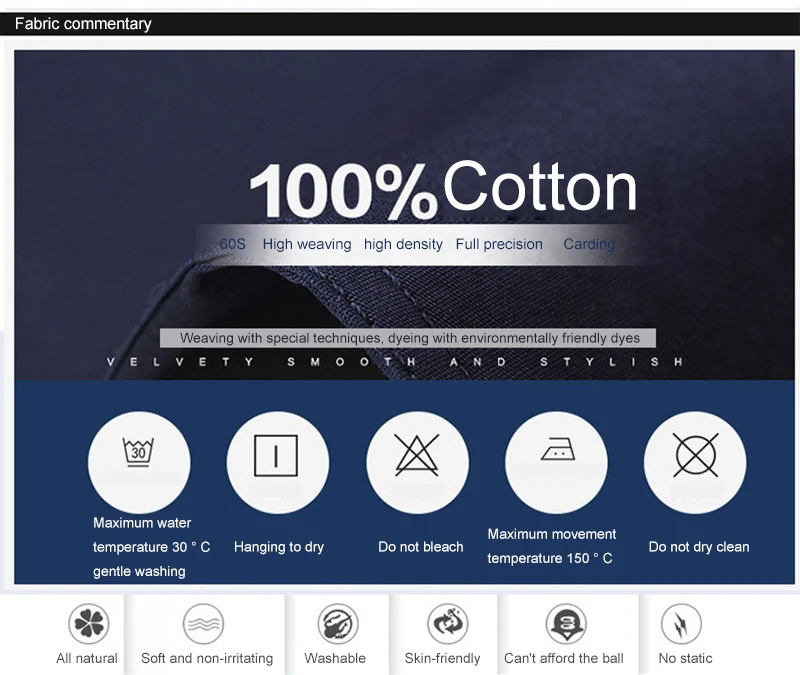This screenshot has height=675, width=800.
Task: Click the Do not dry clean caption
Action: (699, 547)
